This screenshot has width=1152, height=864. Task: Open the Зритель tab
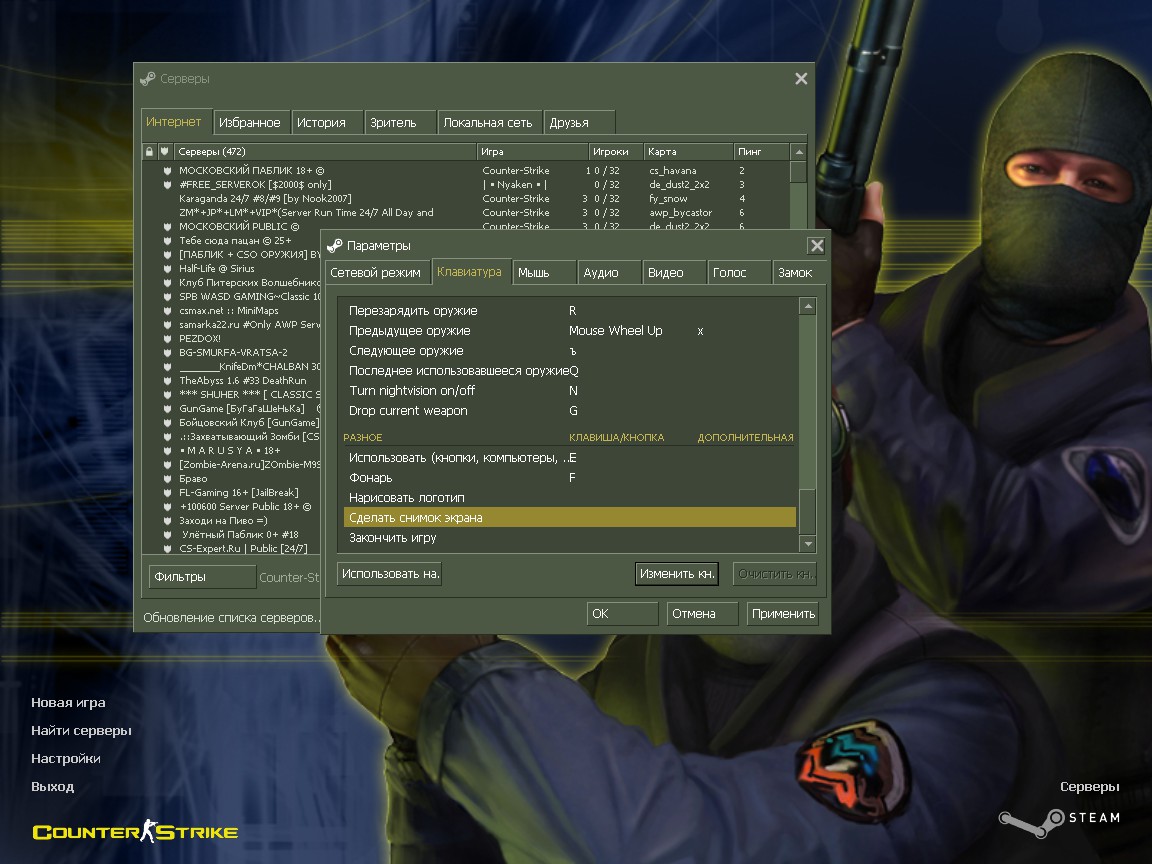tap(400, 123)
